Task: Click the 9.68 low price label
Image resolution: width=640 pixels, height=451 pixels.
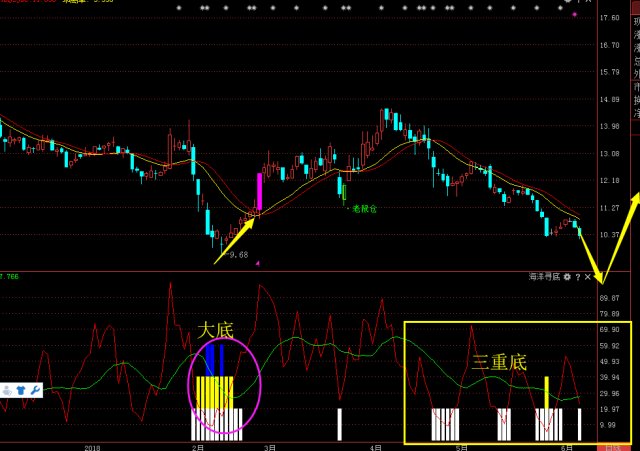Action: (x=236, y=255)
